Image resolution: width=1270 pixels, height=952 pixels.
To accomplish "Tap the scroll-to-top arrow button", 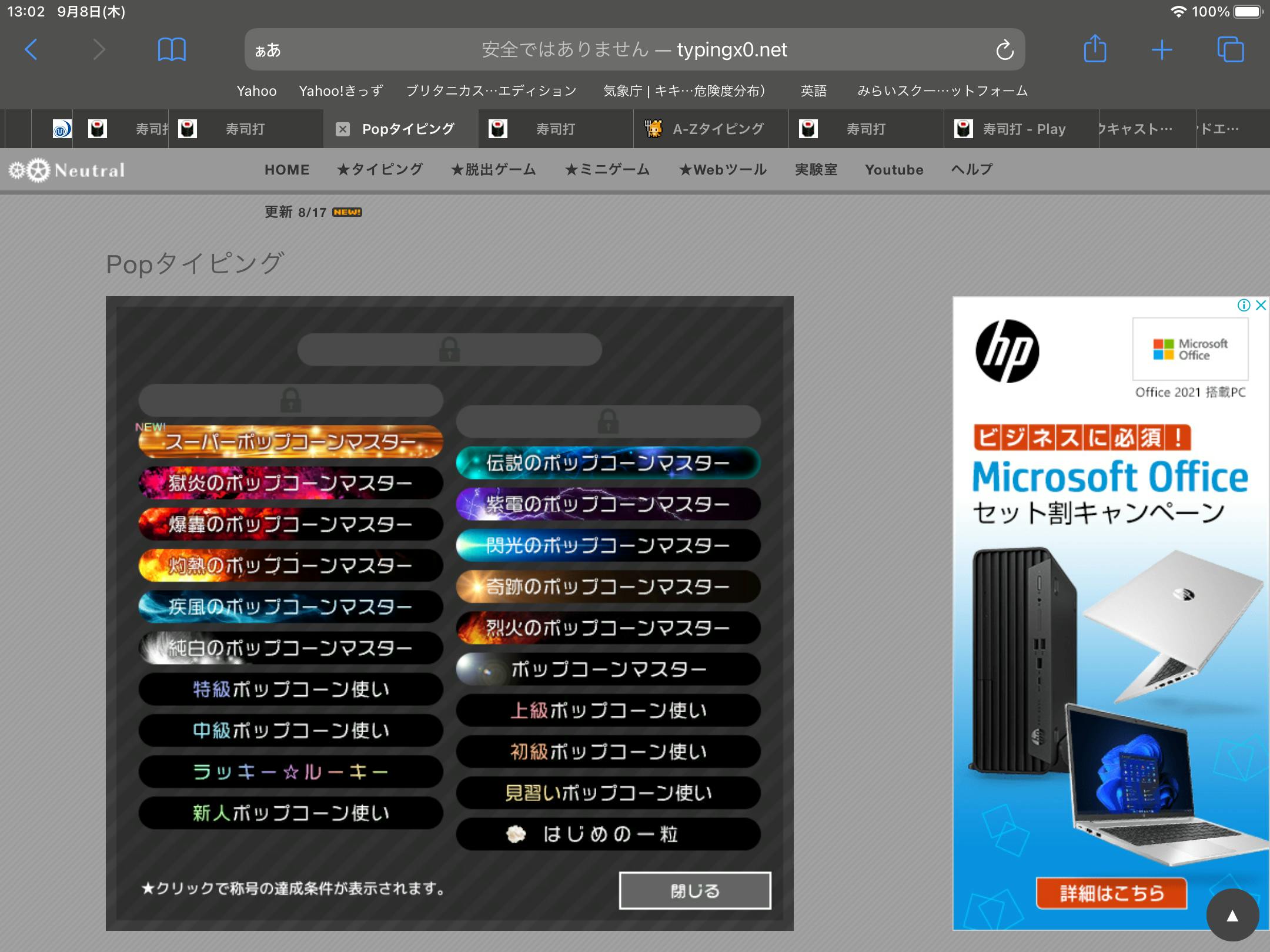I will pos(1232,916).
